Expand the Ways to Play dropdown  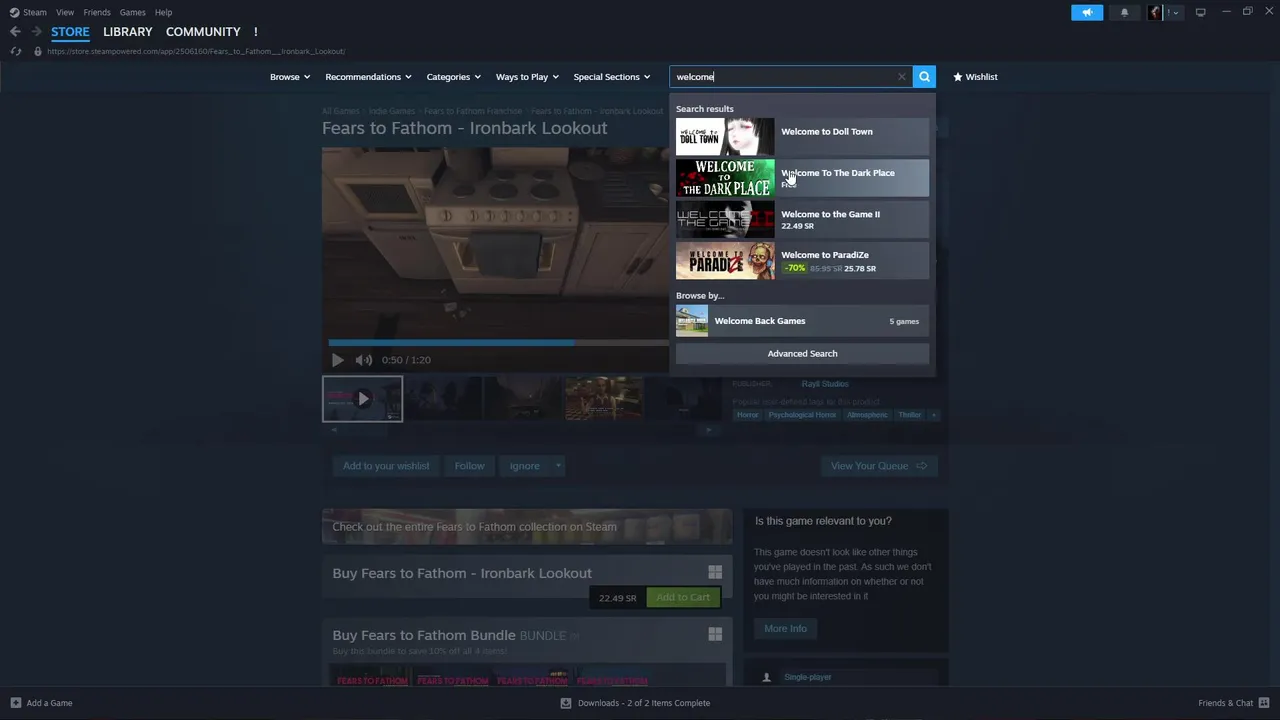[528, 76]
